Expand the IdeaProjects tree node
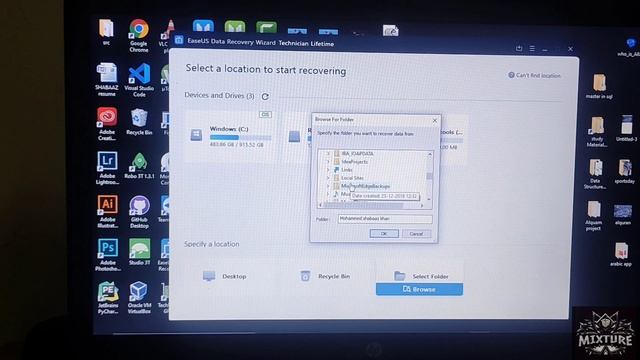The width and height of the screenshot is (640, 360). click(x=328, y=162)
